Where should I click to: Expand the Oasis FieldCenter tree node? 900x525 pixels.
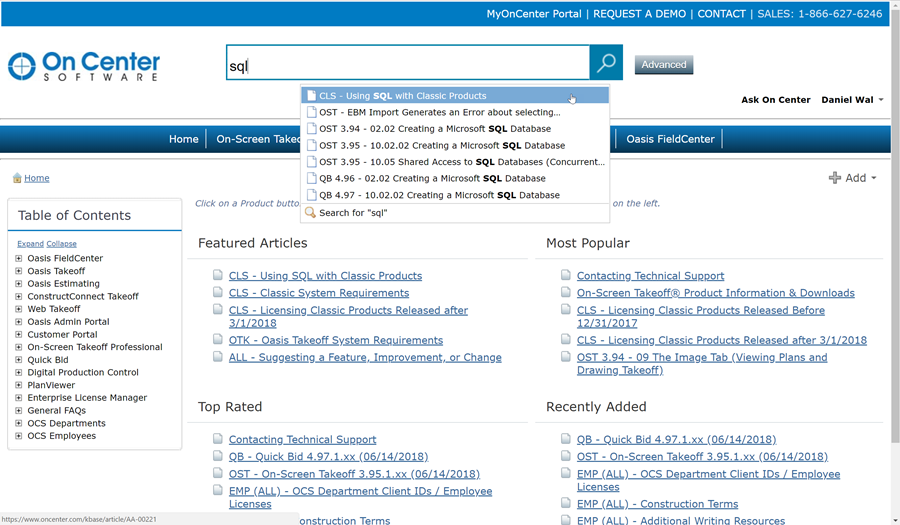[18, 258]
